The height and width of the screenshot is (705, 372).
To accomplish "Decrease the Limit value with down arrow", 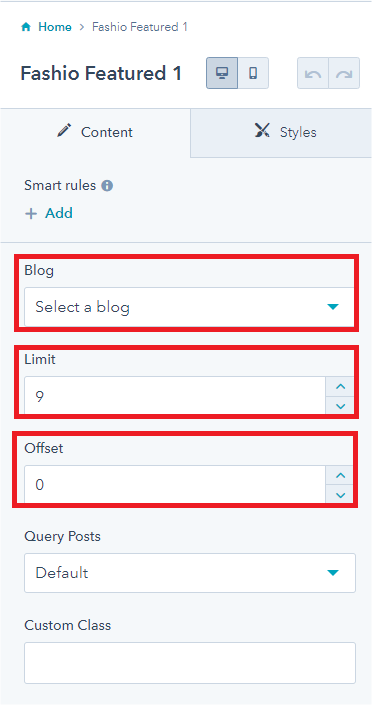I will point(341,406).
